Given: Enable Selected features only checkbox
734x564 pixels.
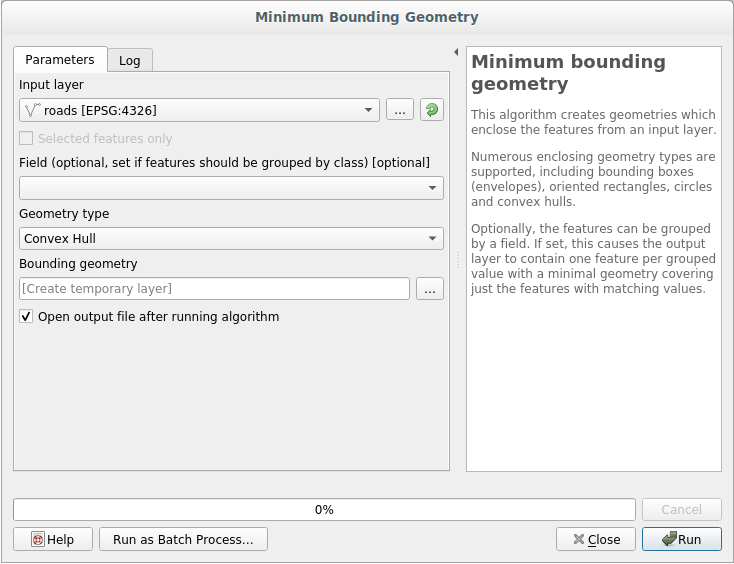Looking at the screenshot, I should (26, 139).
